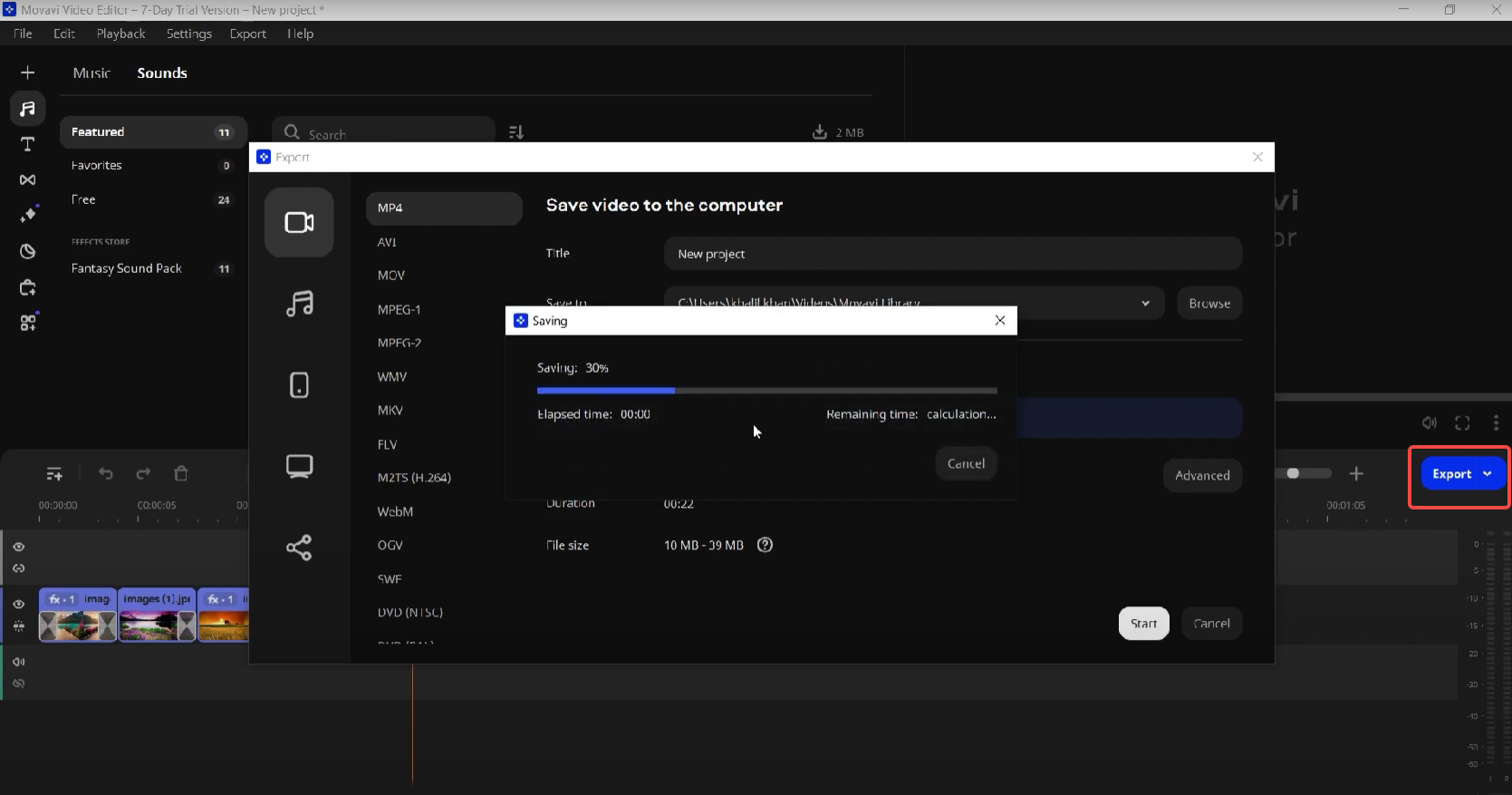The image size is (1512, 795).
Task: Select the video camera export category
Action: pyautogui.click(x=299, y=222)
